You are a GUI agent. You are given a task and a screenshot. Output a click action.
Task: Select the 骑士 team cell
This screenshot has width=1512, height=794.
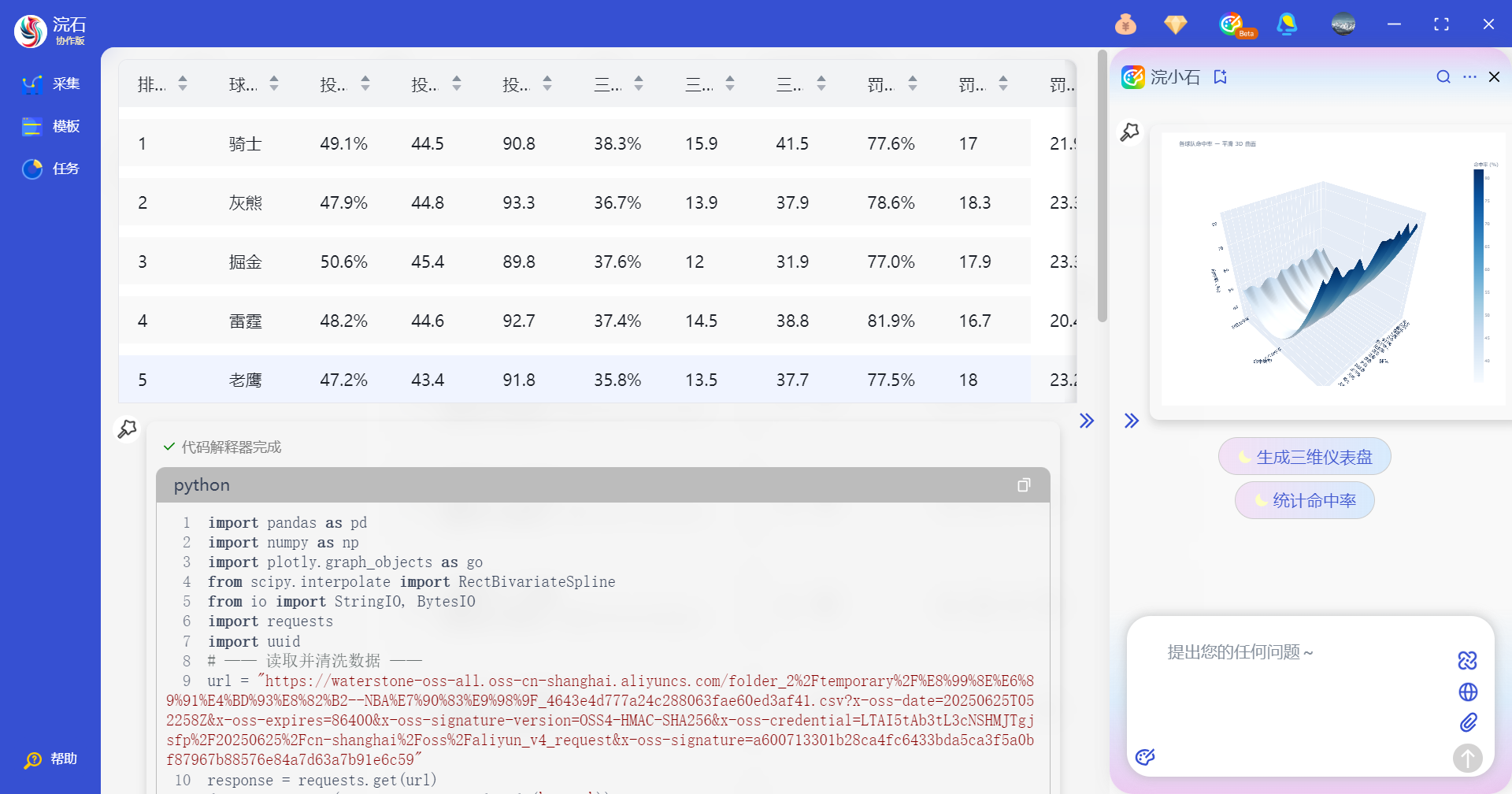[245, 144]
